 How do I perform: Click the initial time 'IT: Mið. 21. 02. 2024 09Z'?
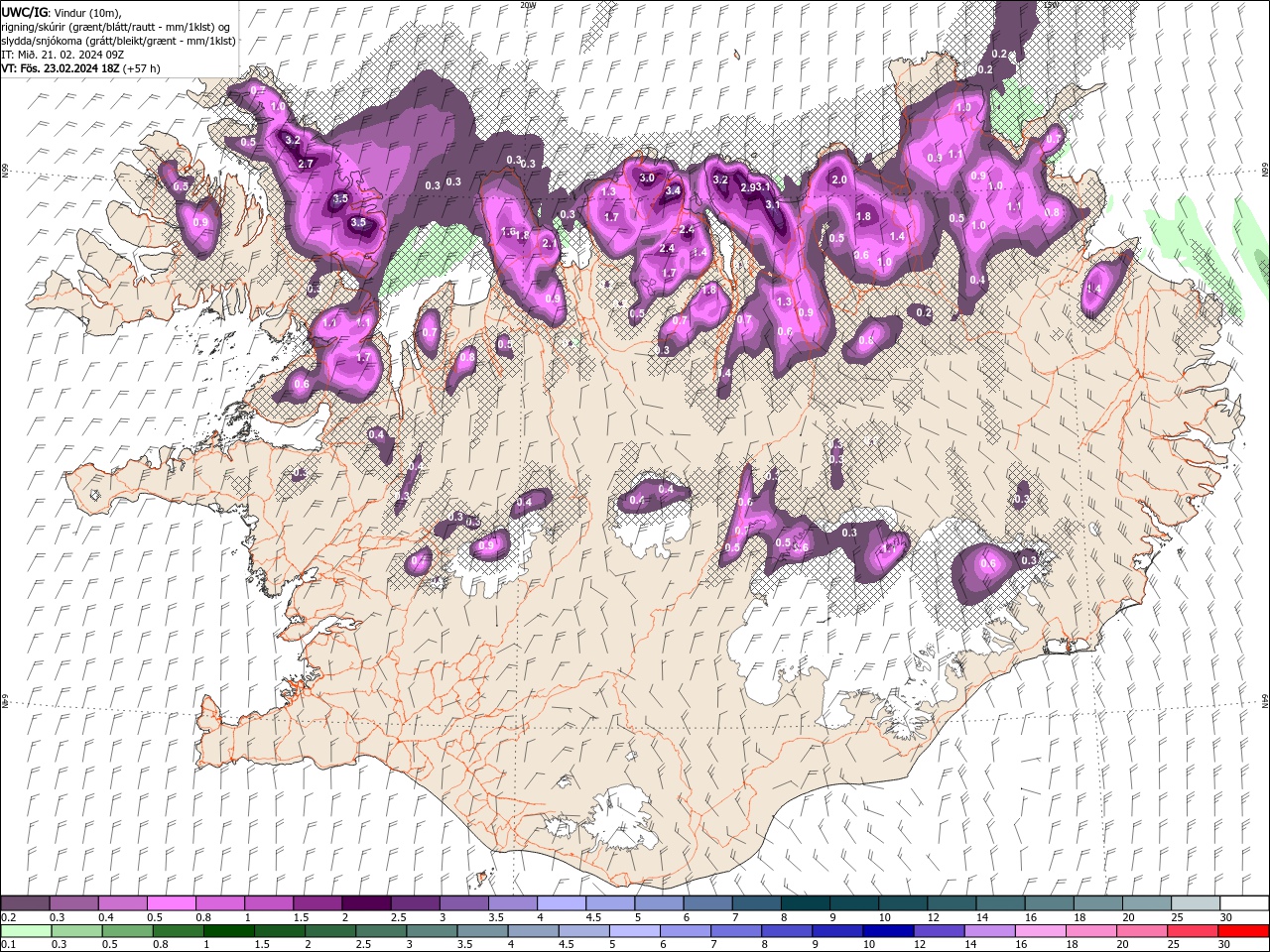click(63, 55)
